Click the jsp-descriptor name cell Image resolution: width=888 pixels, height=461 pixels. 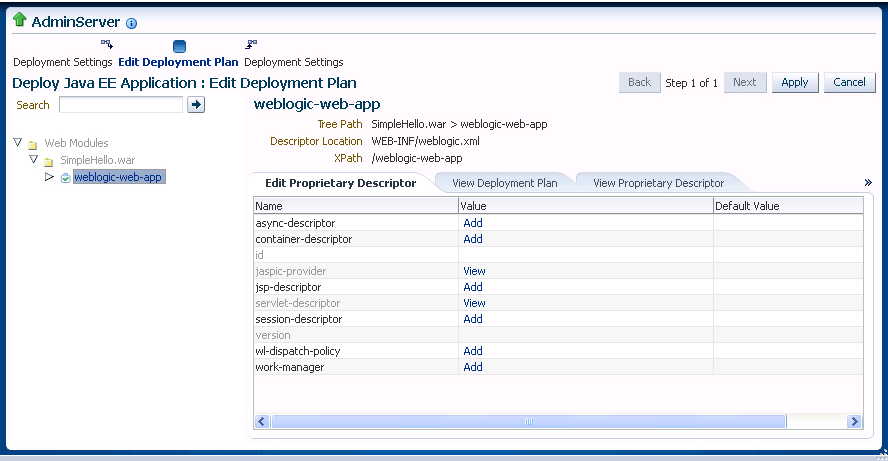[x=356, y=287]
